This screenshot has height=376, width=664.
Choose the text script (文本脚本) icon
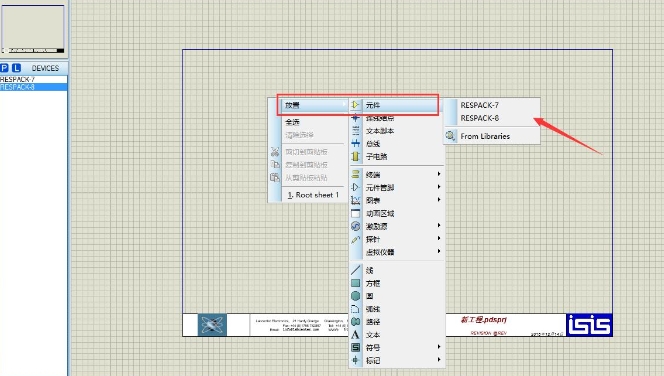coord(355,131)
